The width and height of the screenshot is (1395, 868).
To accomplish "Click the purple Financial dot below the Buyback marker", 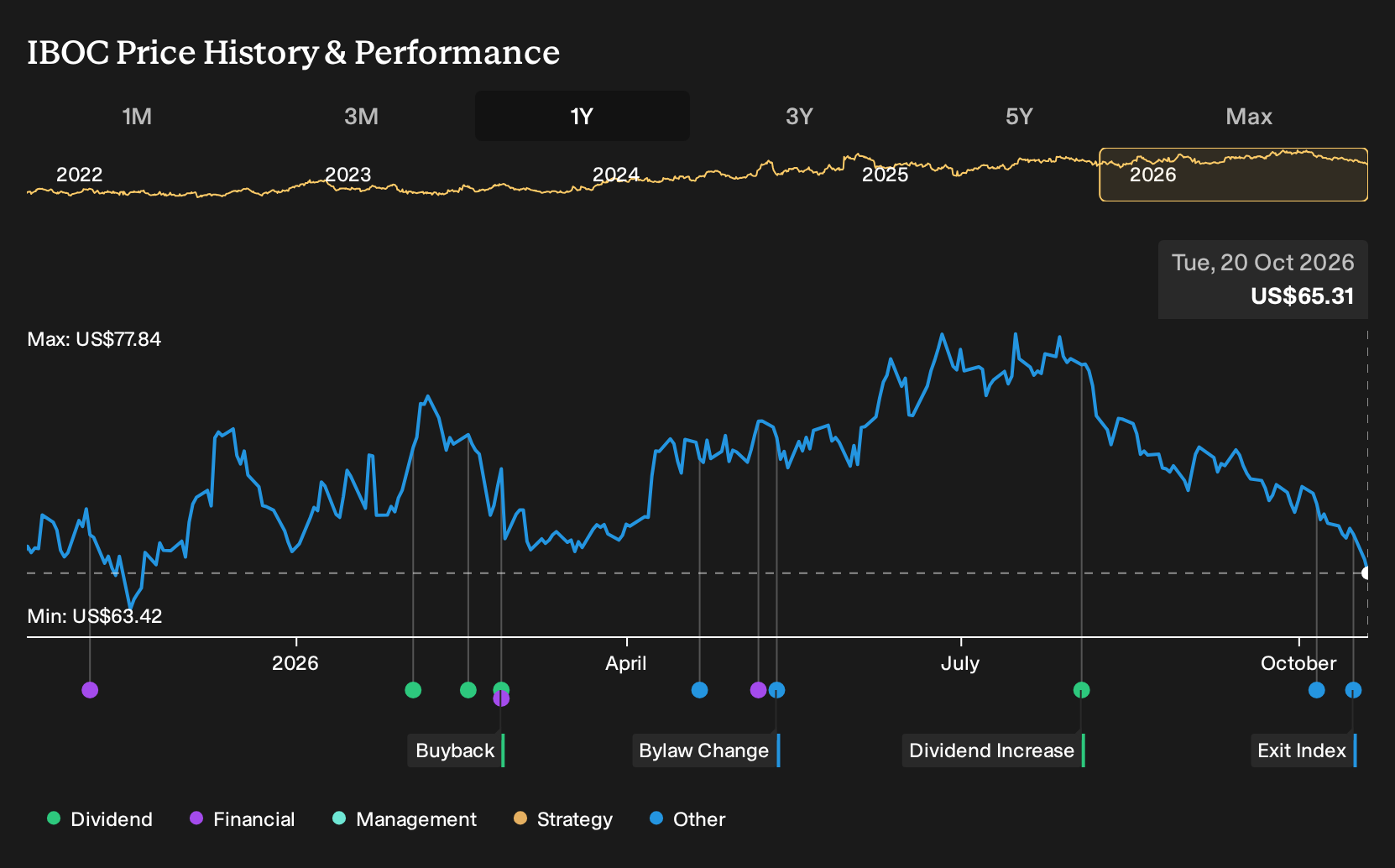I will pos(501,698).
